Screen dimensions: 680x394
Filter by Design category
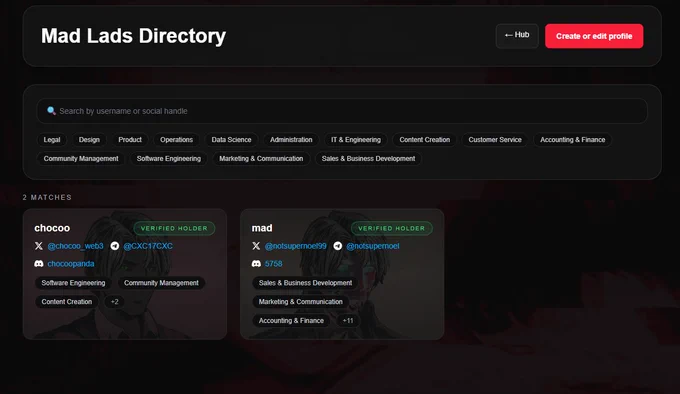[89, 140]
